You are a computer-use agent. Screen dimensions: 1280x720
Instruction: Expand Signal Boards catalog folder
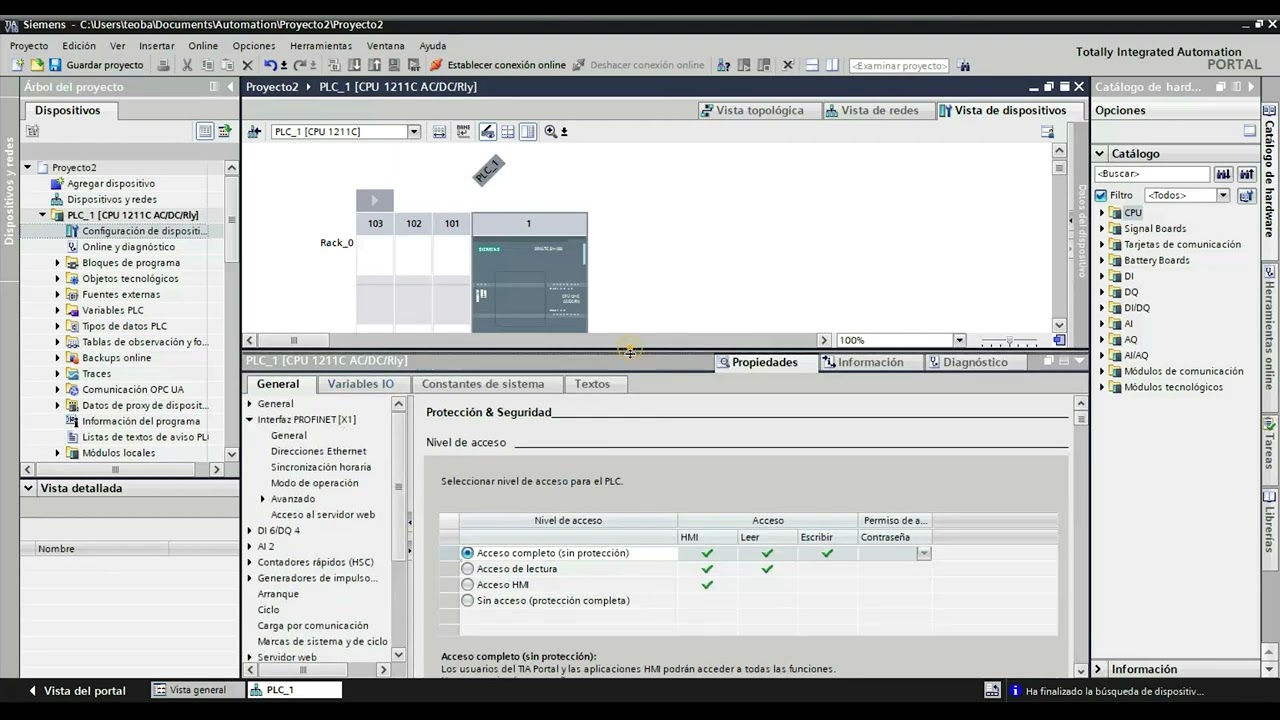[x=1102, y=229]
